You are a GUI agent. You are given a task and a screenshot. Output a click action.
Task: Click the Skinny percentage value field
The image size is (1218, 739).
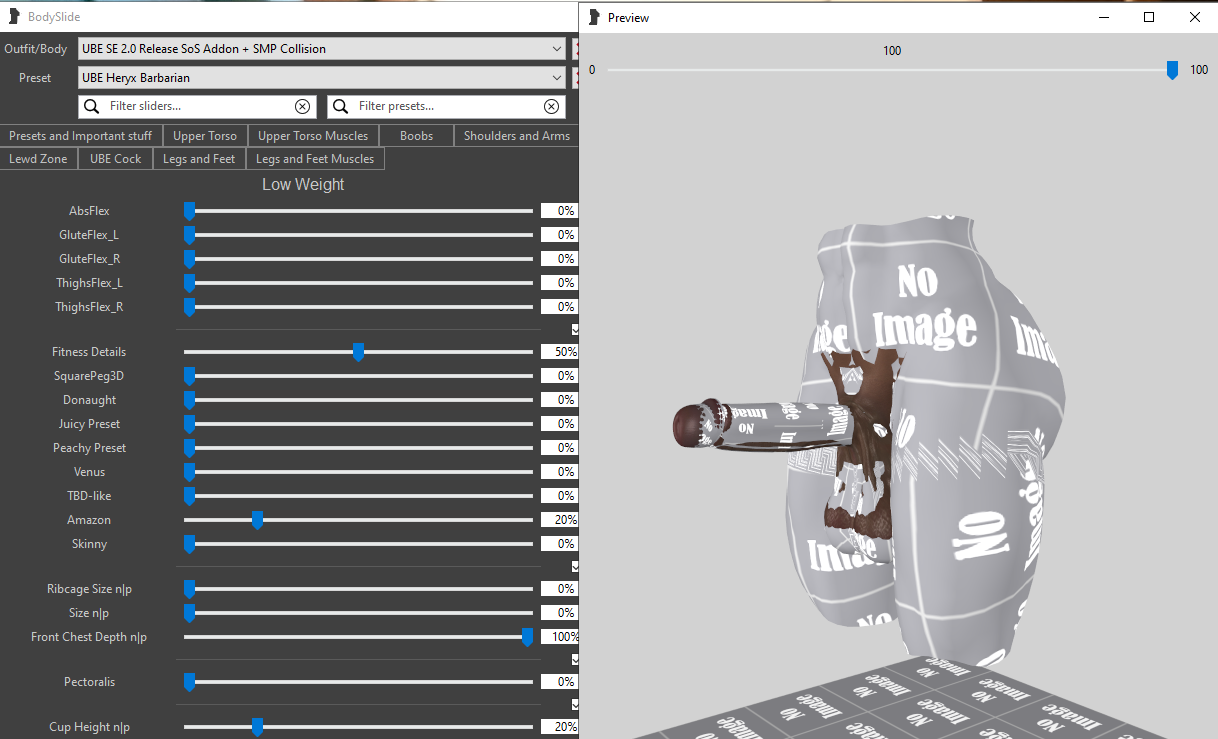pos(559,544)
